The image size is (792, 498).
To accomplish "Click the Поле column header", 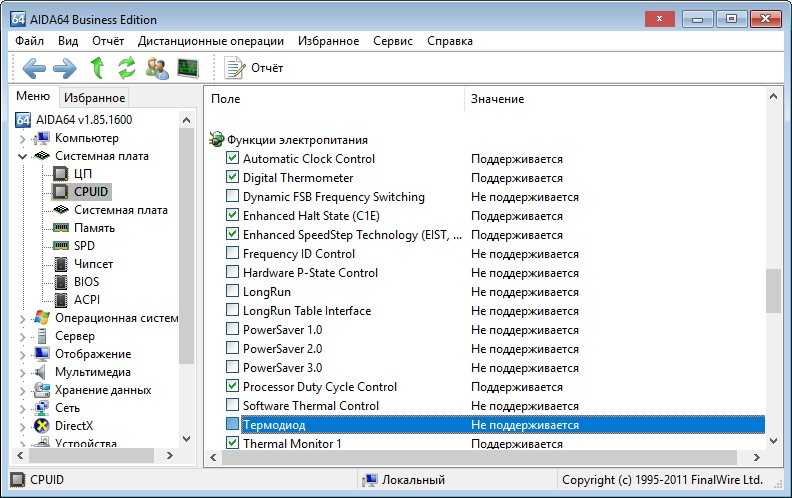I will click(x=335, y=99).
